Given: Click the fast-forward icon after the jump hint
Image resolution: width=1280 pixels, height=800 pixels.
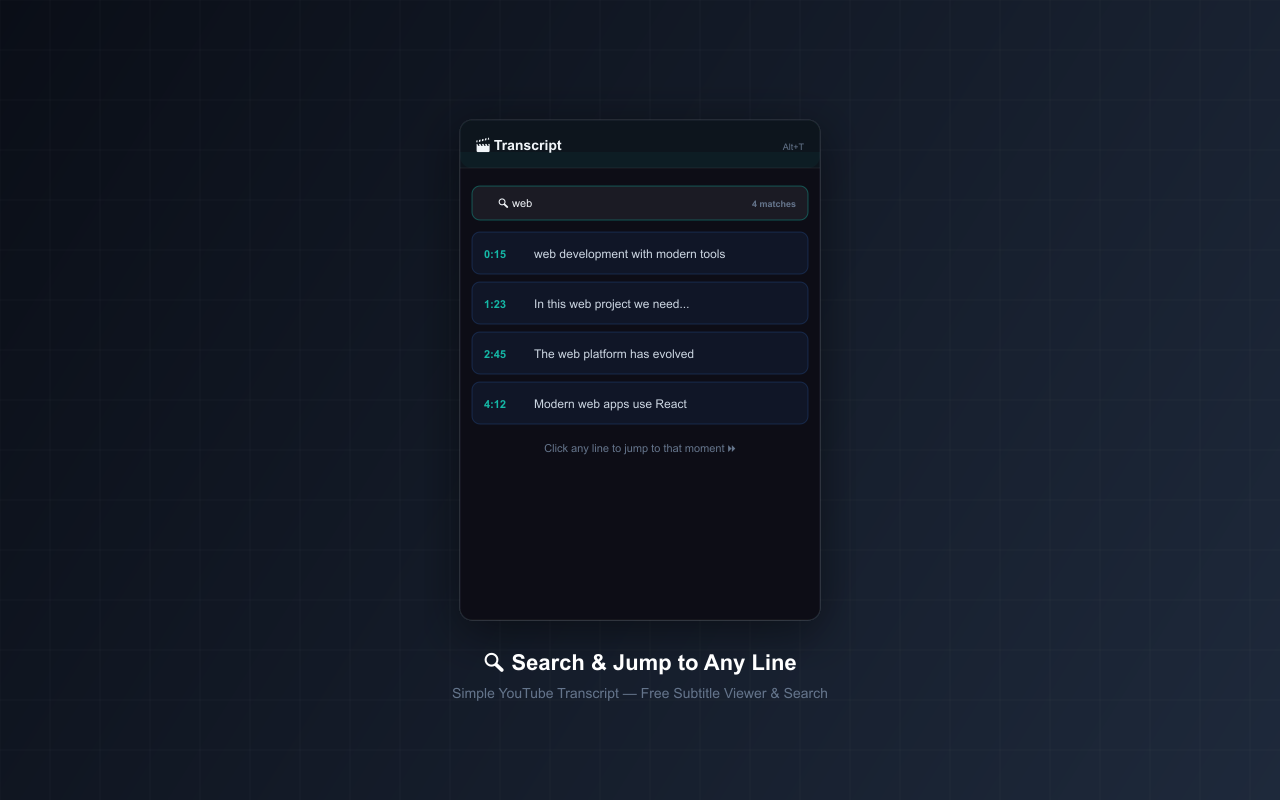Looking at the screenshot, I should [x=731, y=448].
